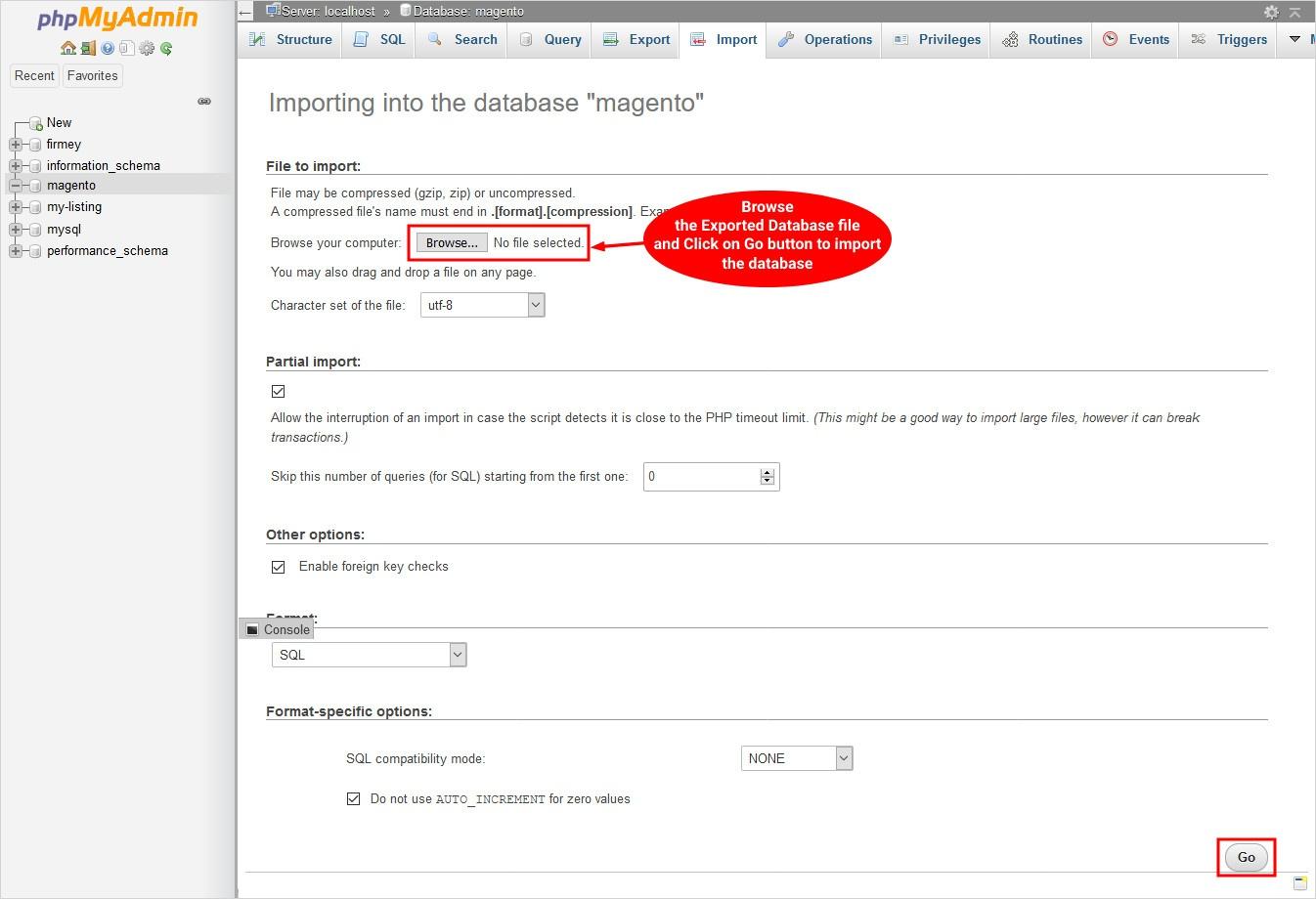This screenshot has width=1316, height=899.
Task: Open the Format SQL dropdown
Action: [x=370, y=655]
